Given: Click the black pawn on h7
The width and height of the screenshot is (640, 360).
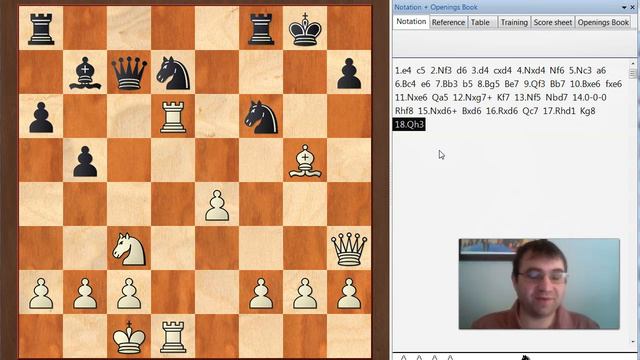Looking at the screenshot, I should (x=349, y=73).
